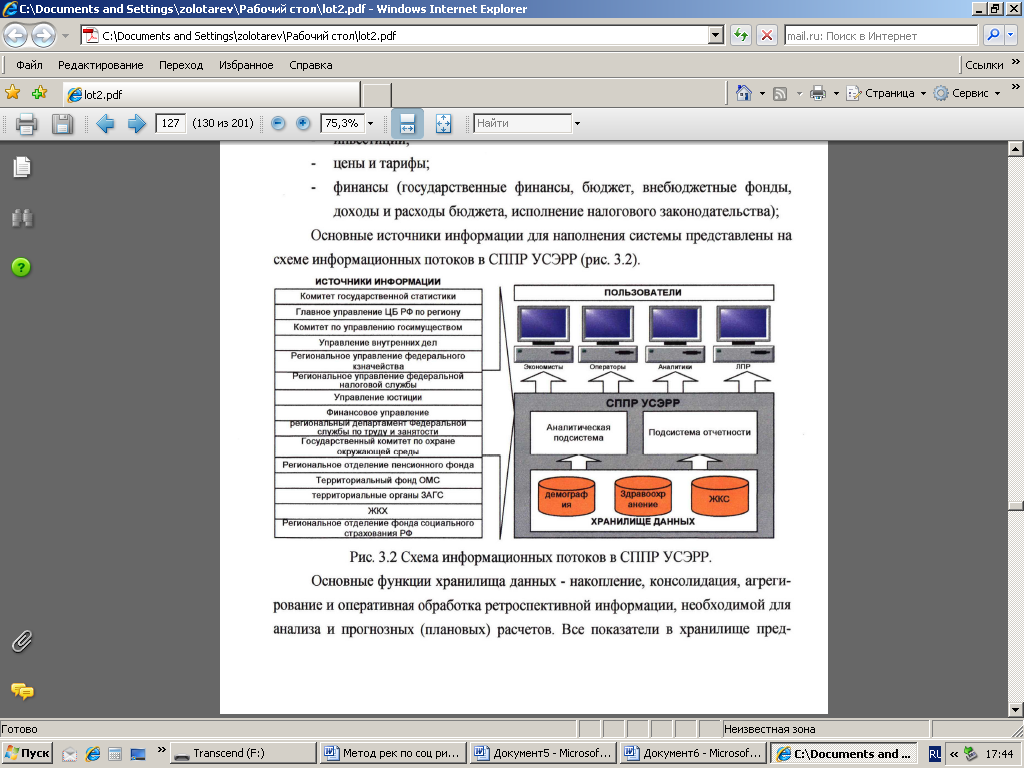Image resolution: width=1024 pixels, height=768 pixels.
Task: Click the vertical scrollbar down arrow
Action: click(1015, 710)
